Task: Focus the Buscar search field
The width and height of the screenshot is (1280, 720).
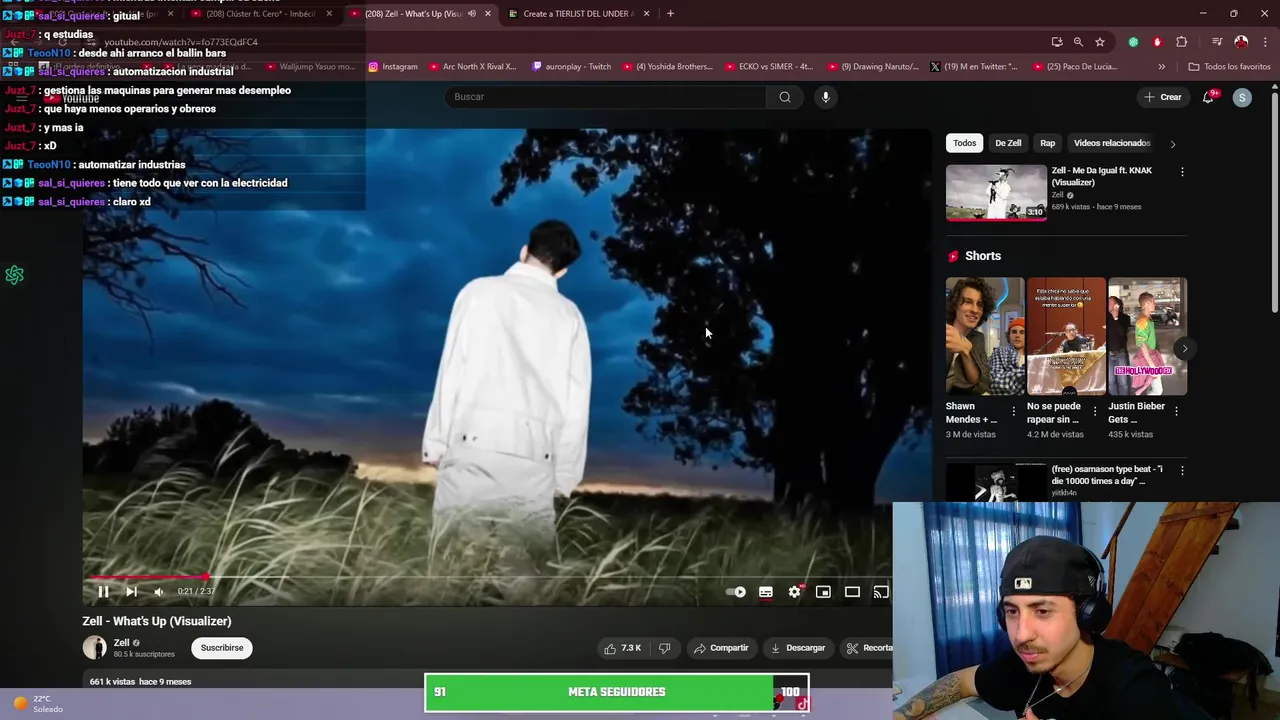Action: [x=605, y=97]
